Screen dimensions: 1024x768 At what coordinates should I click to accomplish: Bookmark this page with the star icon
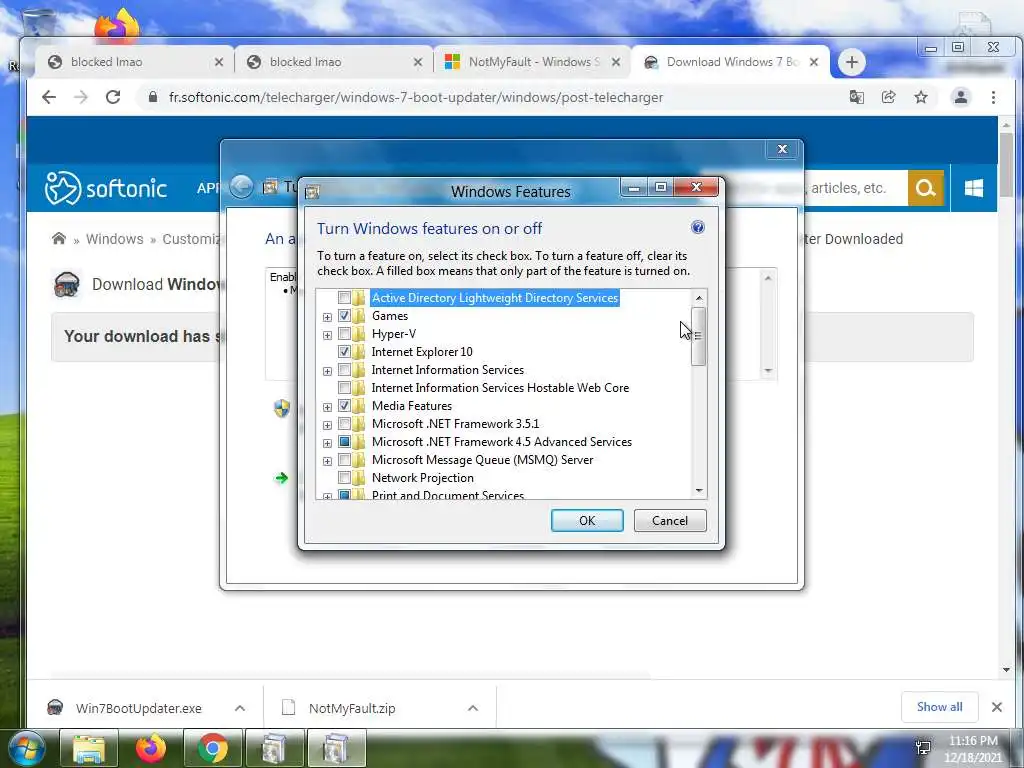point(921,97)
